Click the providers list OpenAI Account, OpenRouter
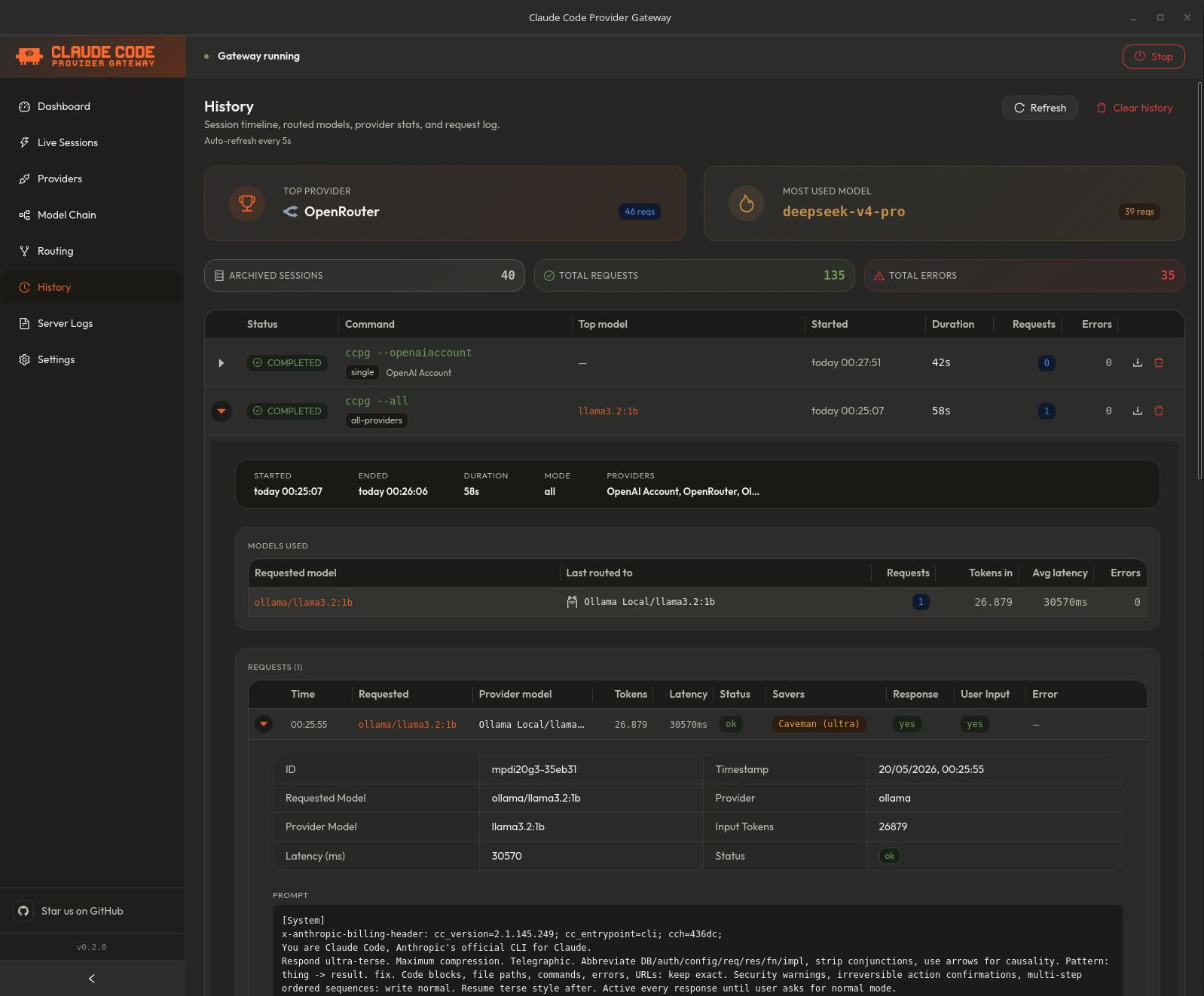This screenshot has width=1204, height=996. [683, 492]
